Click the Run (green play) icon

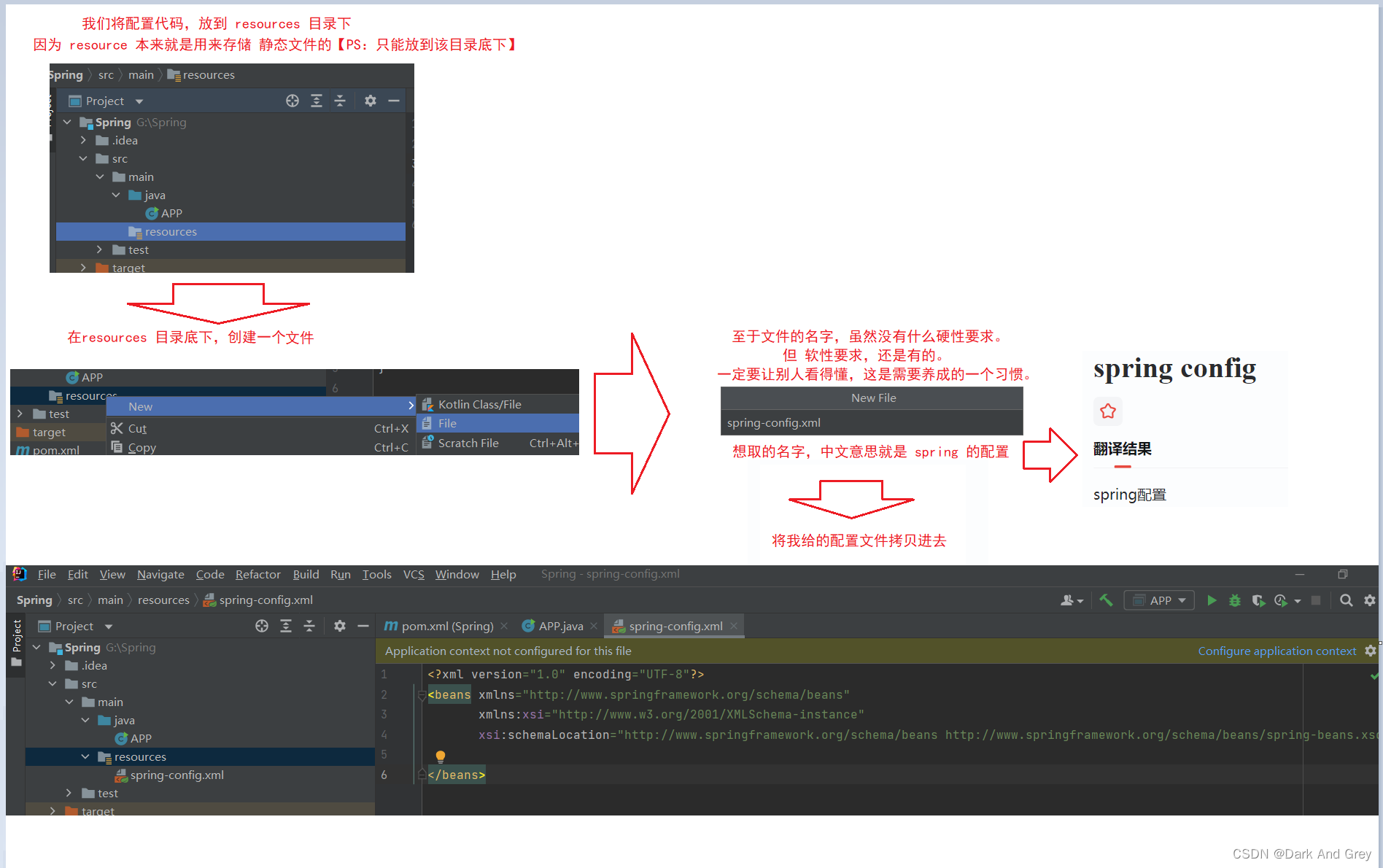(1212, 600)
